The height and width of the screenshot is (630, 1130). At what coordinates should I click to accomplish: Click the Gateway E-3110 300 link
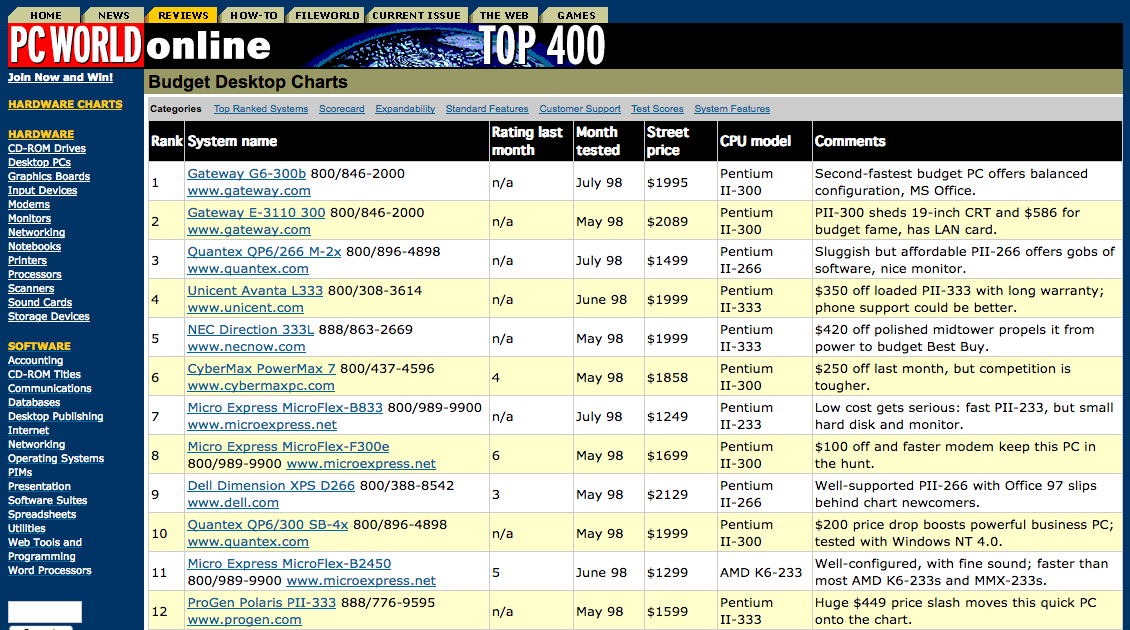point(257,213)
